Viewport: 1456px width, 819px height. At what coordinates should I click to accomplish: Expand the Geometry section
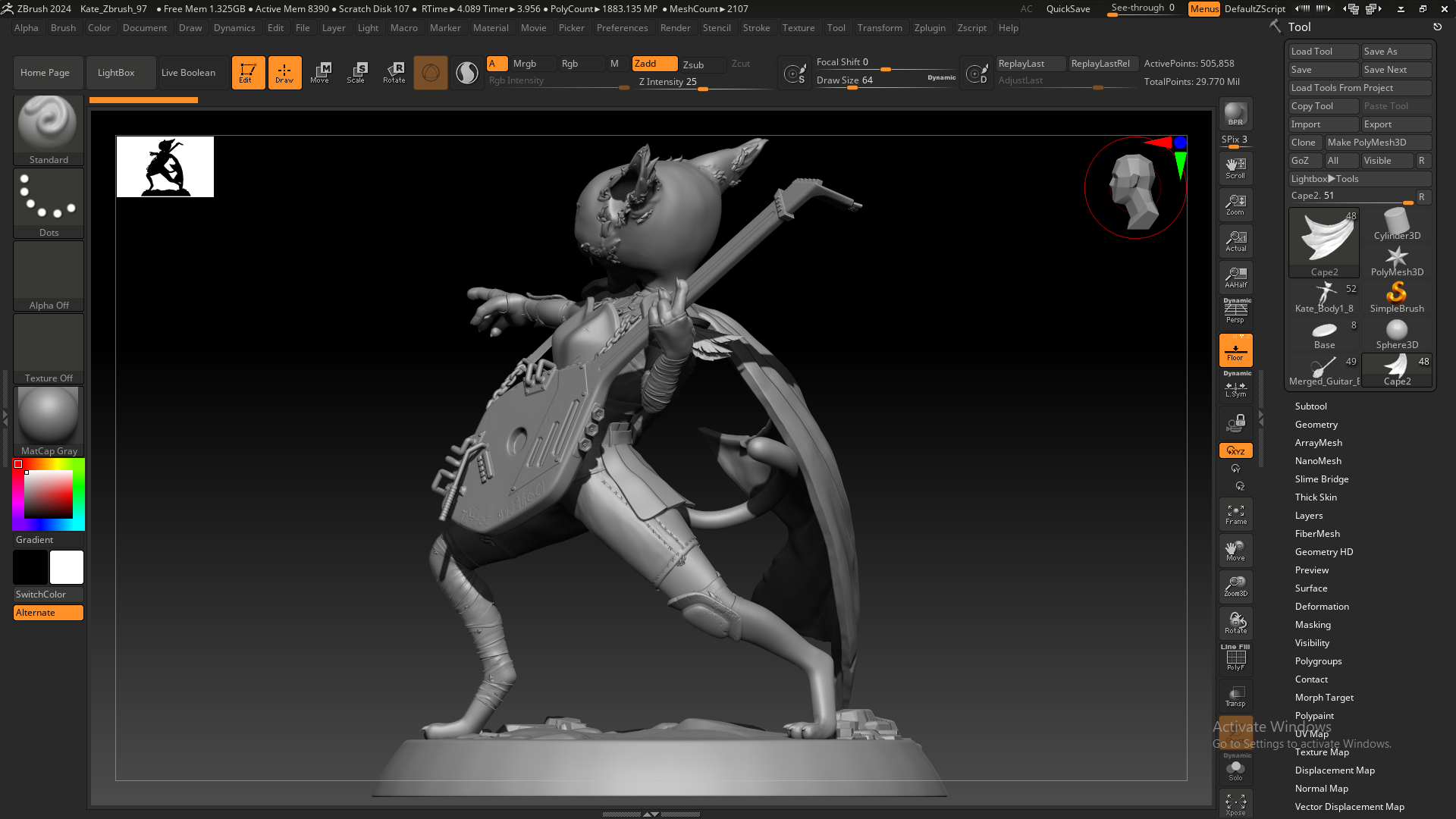click(1316, 425)
